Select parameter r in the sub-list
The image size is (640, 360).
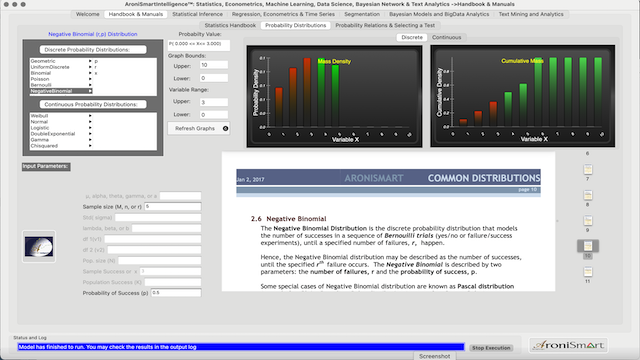pos(96,67)
